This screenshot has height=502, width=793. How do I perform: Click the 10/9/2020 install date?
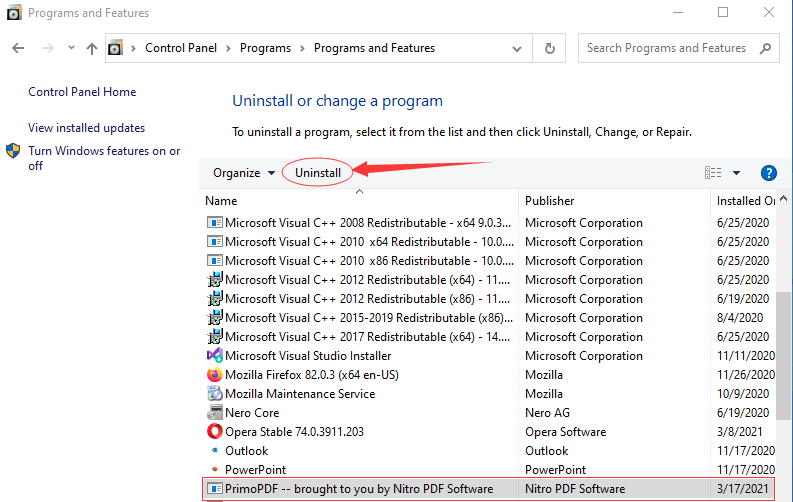pos(743,394)
